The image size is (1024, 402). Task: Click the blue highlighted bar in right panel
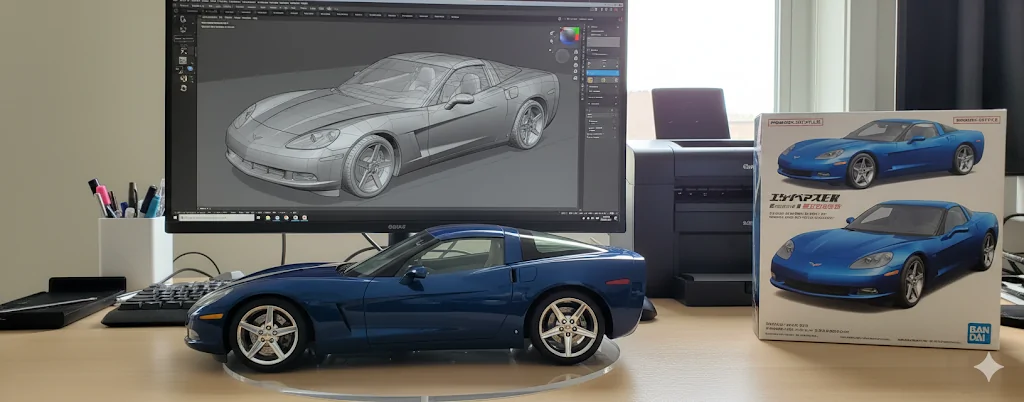[x=603, y=73]
